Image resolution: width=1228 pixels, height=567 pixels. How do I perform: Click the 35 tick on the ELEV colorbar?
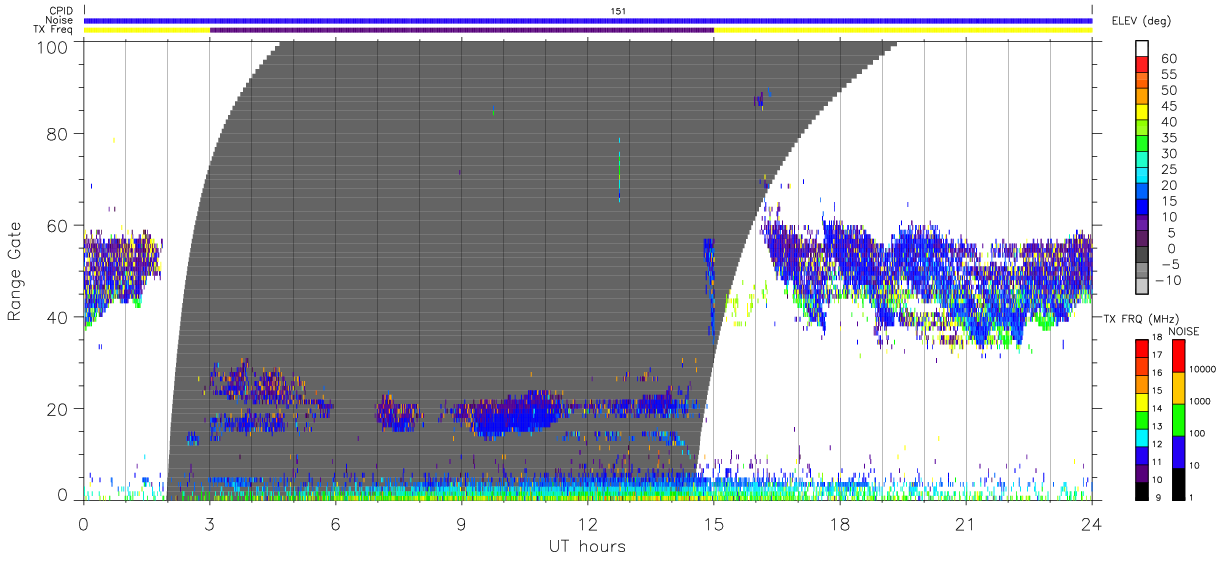[1167, 138]
